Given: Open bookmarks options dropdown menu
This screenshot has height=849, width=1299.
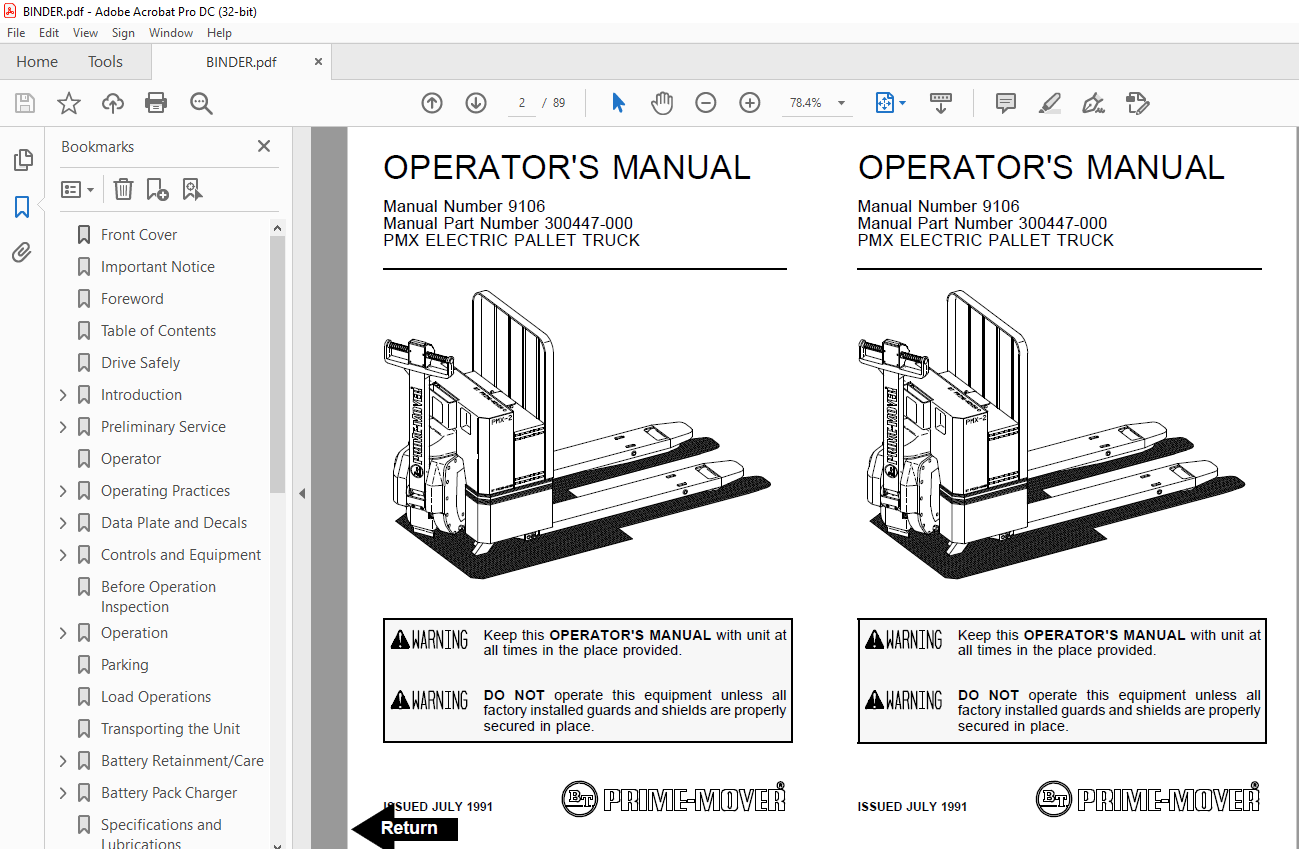Looking at the screenshot, I should tap(77, 189).
